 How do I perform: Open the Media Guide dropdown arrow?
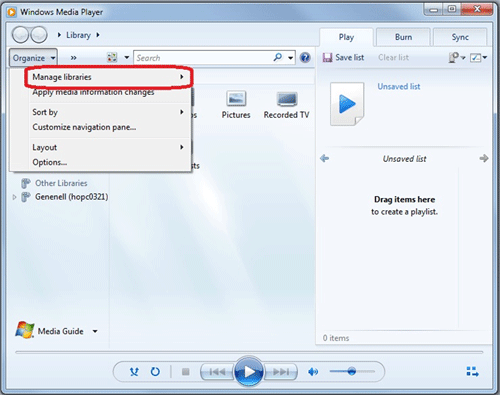click(95, 331)
